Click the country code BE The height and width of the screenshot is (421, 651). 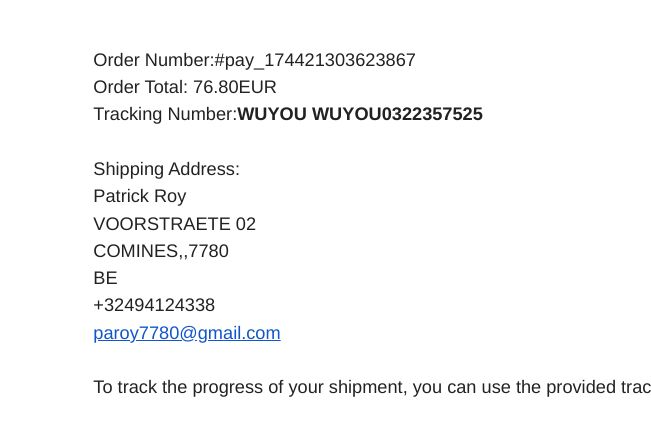coord(105,278)
